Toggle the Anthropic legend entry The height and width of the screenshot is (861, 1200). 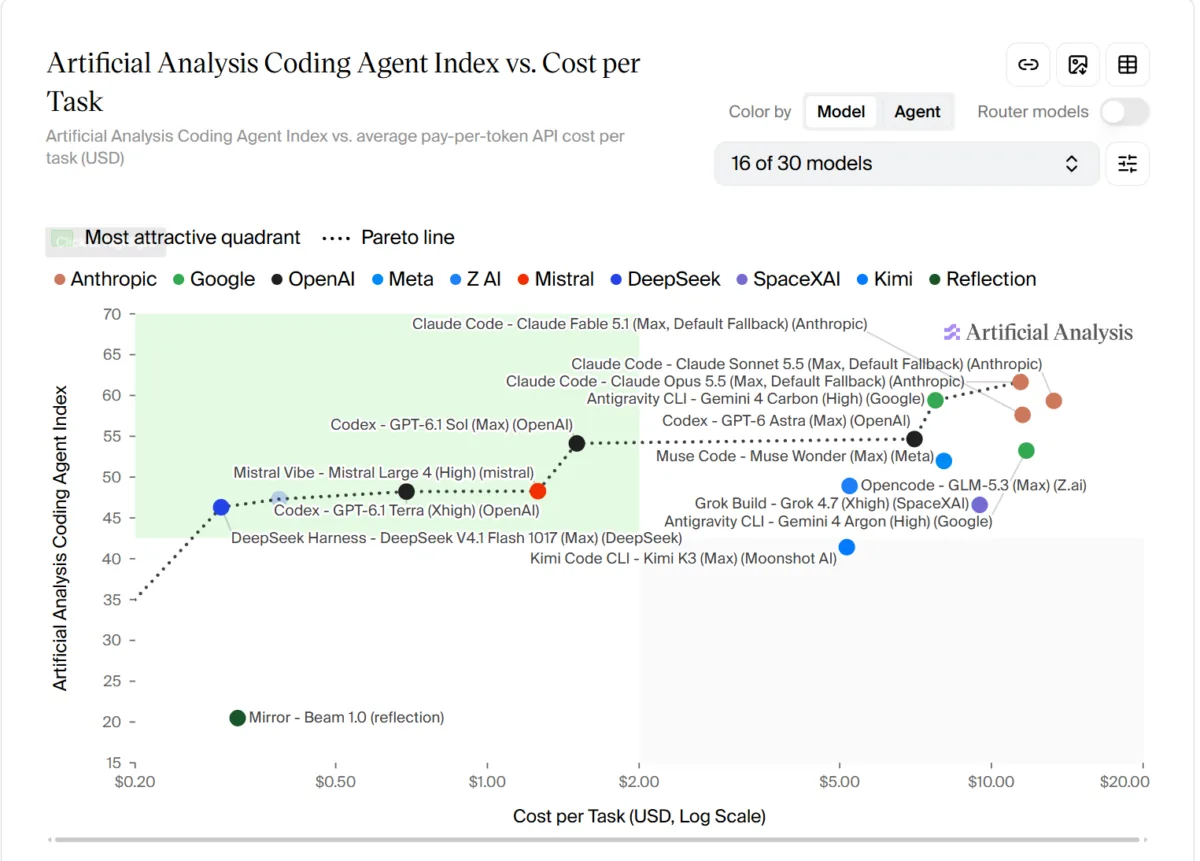(106, 279)
